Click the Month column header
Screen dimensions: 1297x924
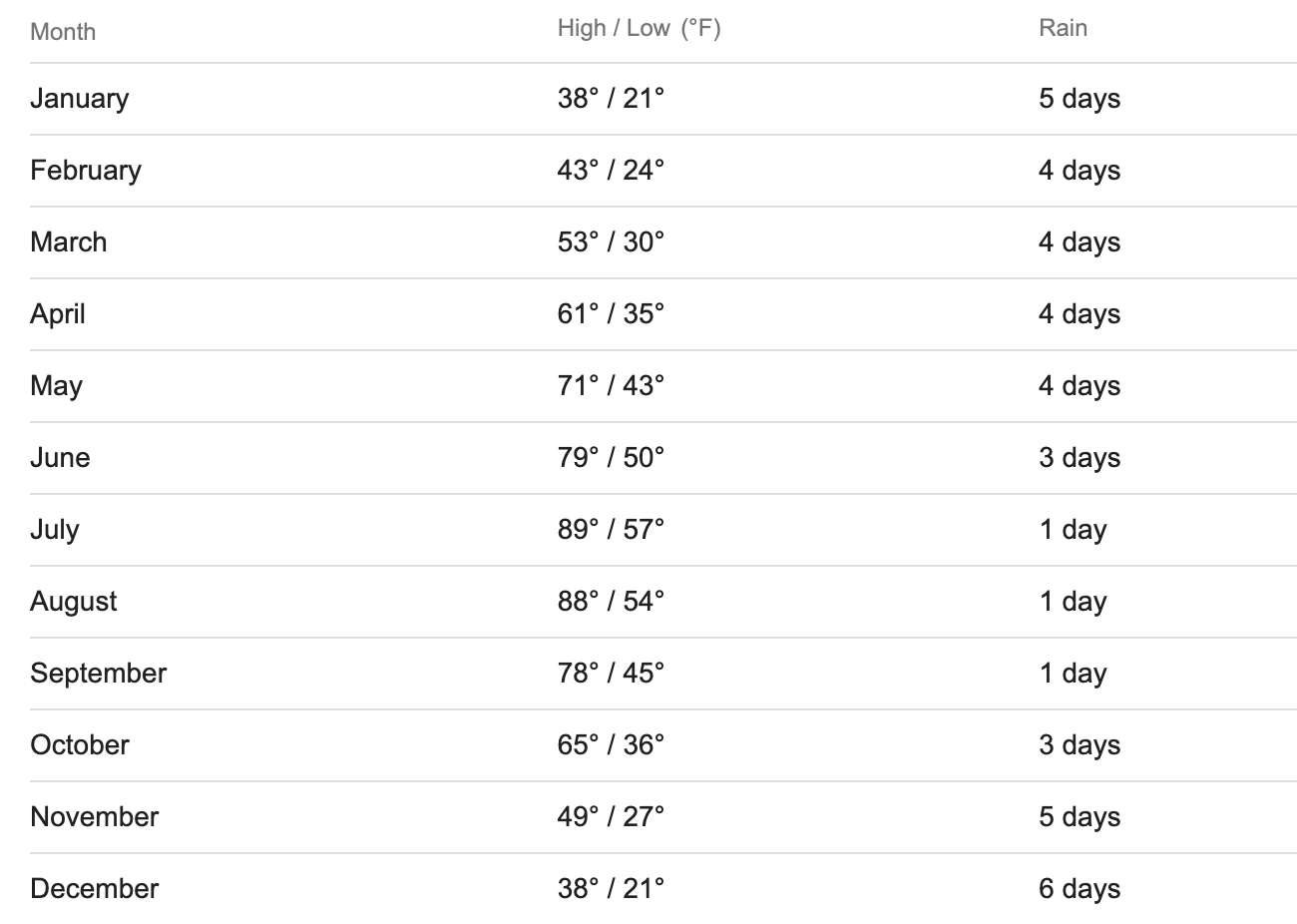tap(63, 31)
